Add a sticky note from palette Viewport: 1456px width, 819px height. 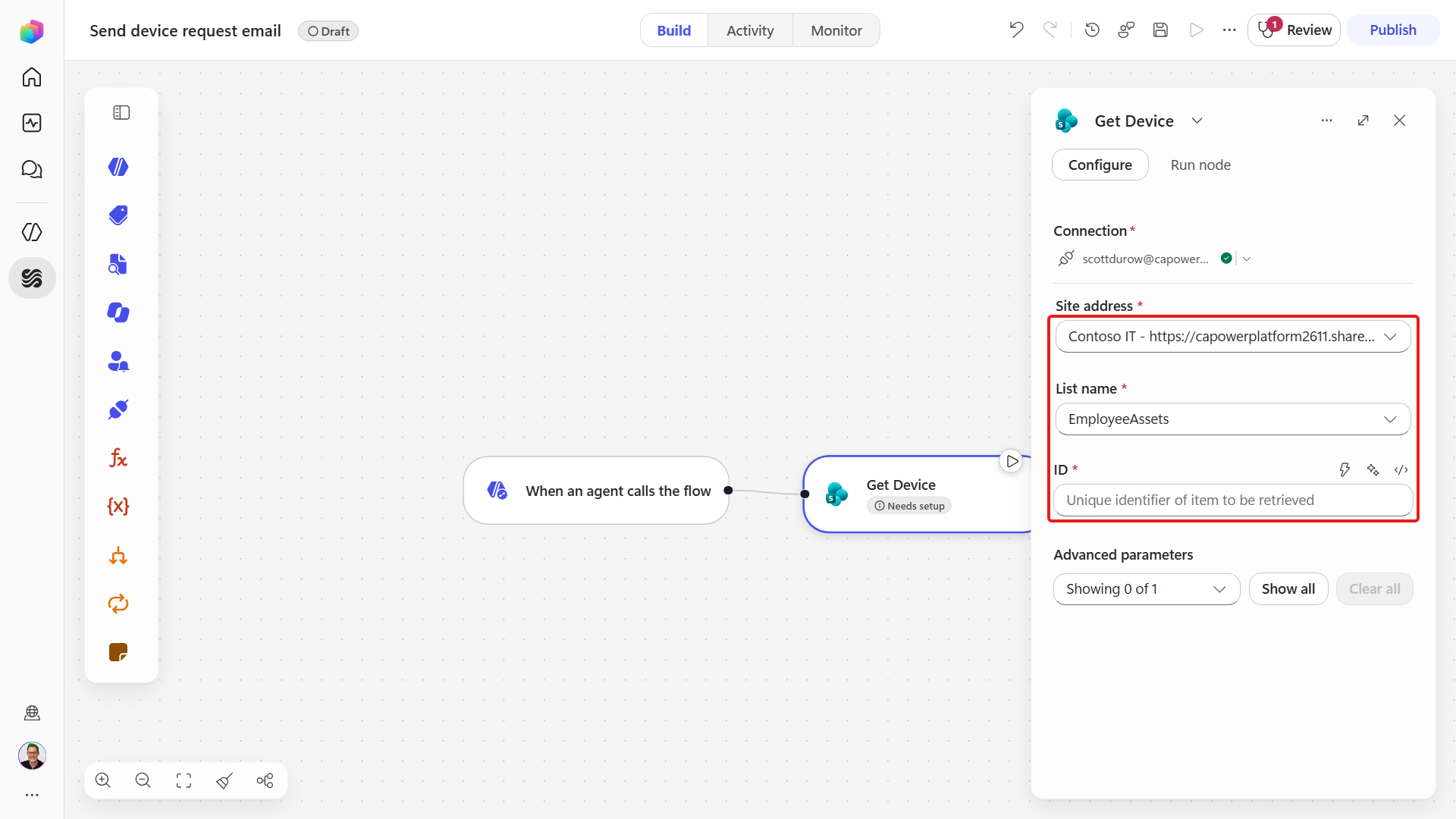118,652
